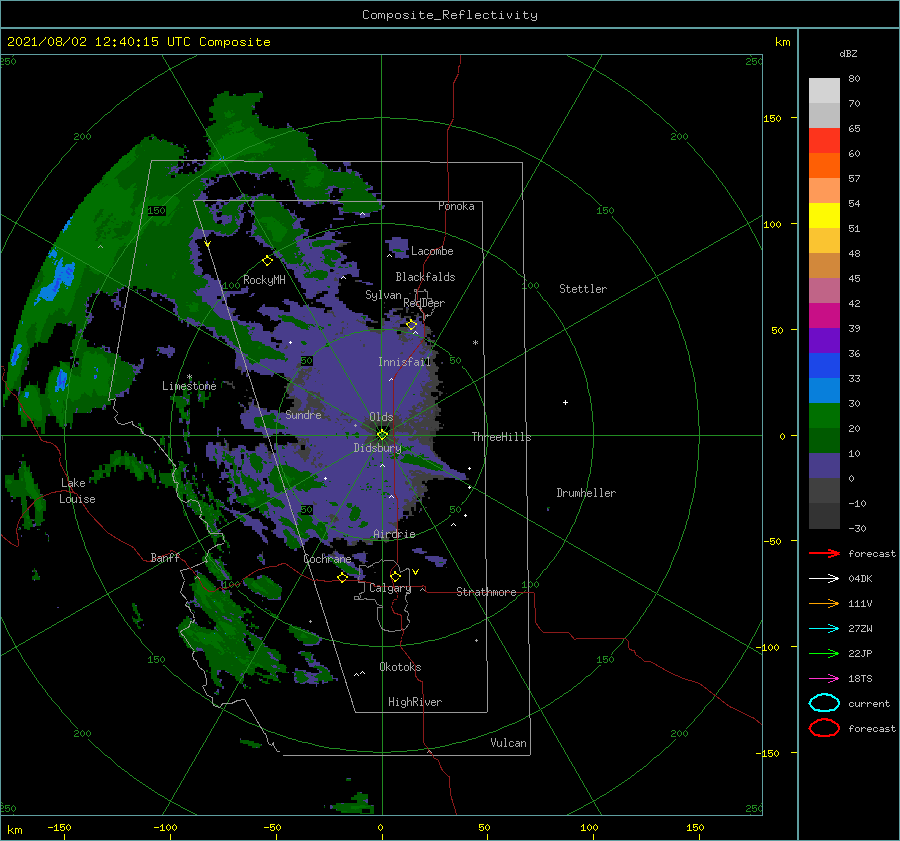The width and height of the screenshot is (900, 841).
Task: Click the Innisfail city label
Action: click(x=404, y=362)
